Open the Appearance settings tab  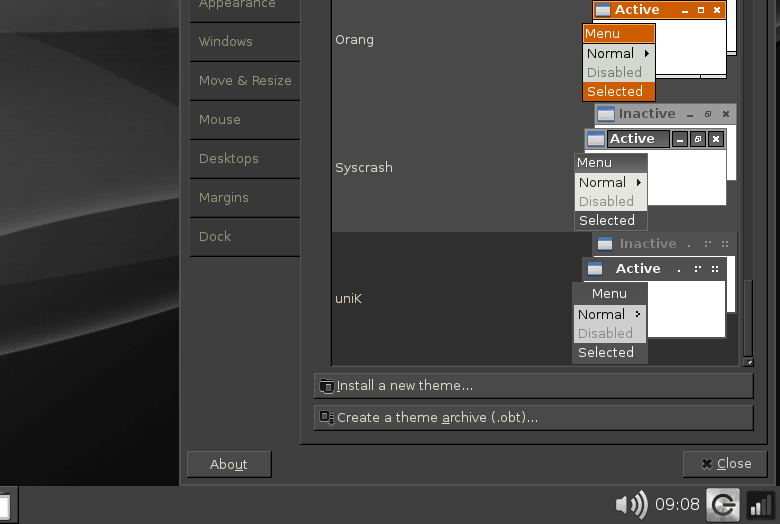pyautogui.click(x=245, y=9)
